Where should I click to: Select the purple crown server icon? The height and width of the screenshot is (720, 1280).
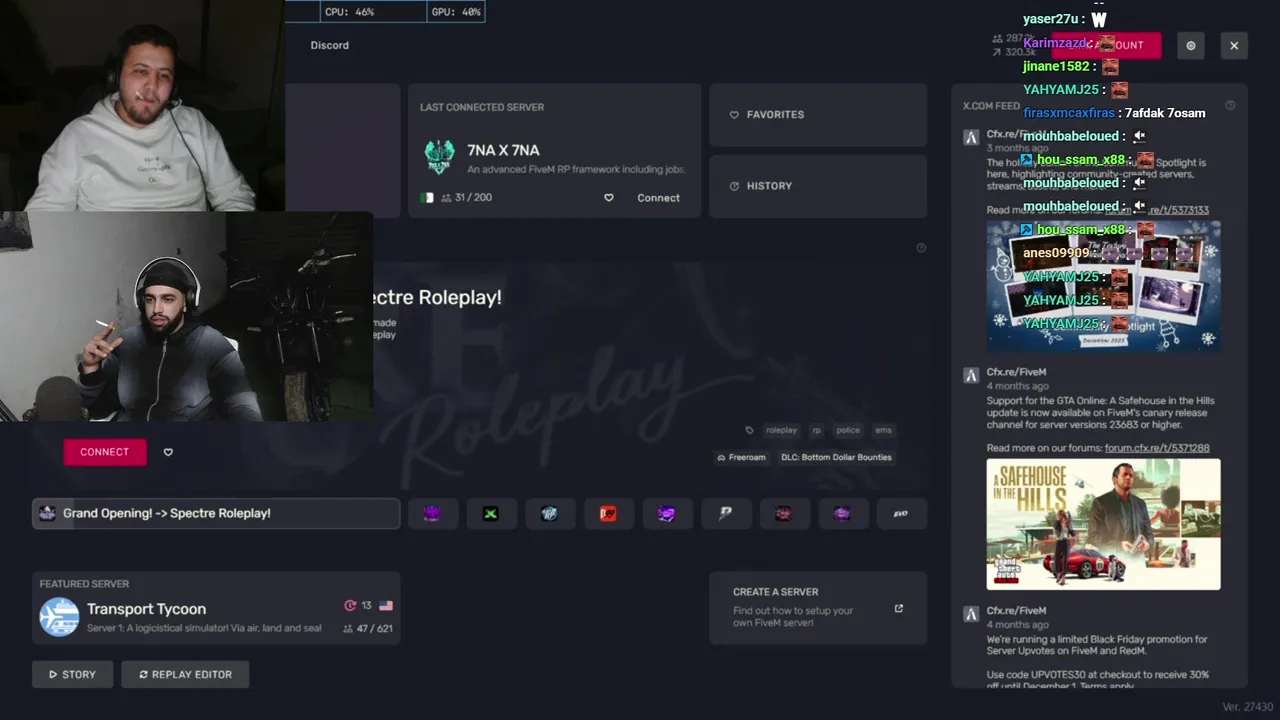[432, 514]
